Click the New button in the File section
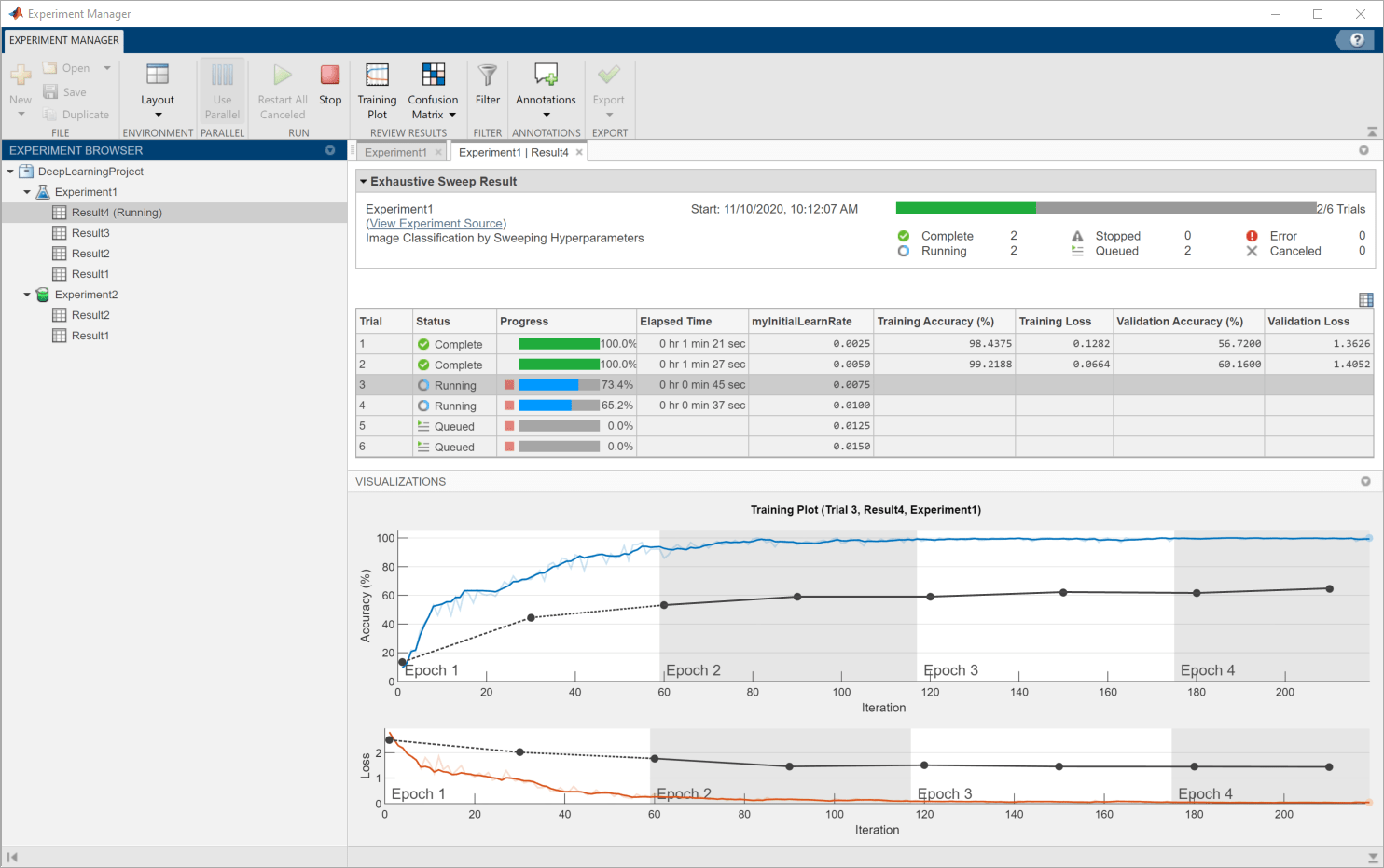This screenshot has width=1384, height=868. coord(21,84)
